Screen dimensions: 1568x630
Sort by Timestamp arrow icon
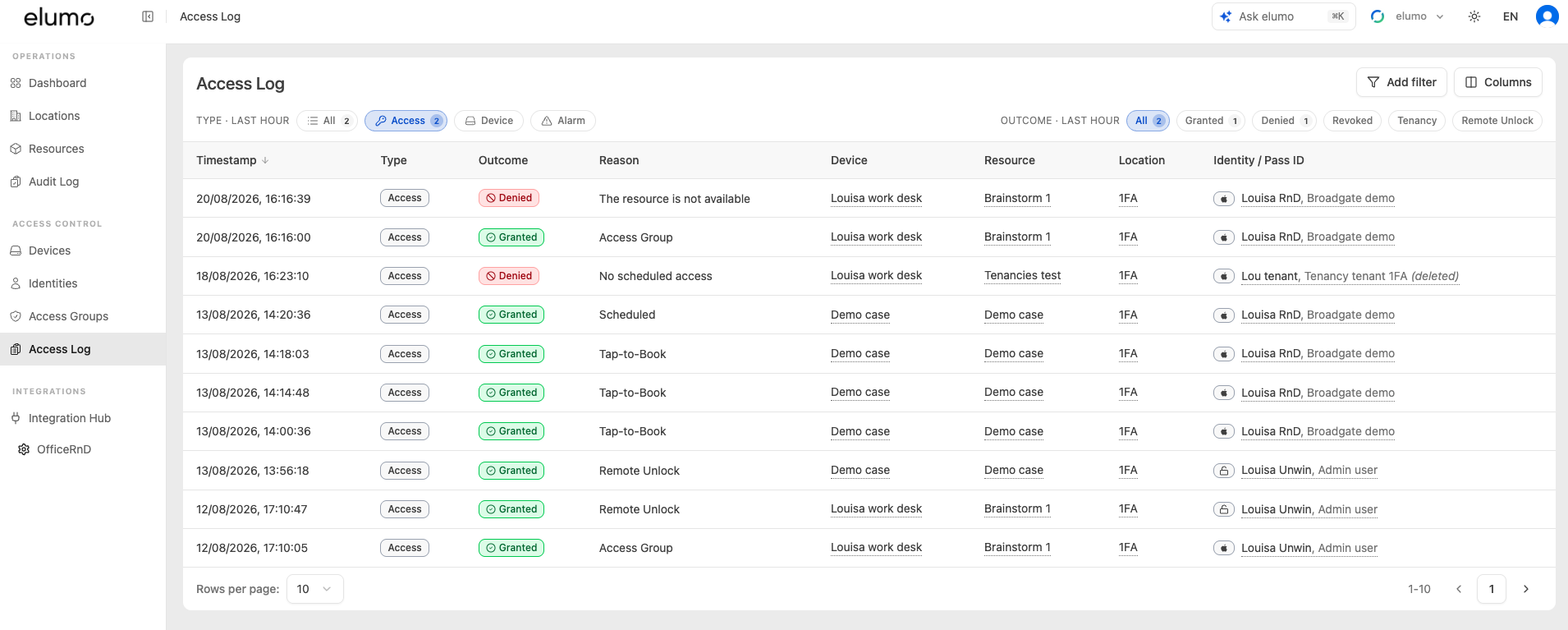pos(265,160)
